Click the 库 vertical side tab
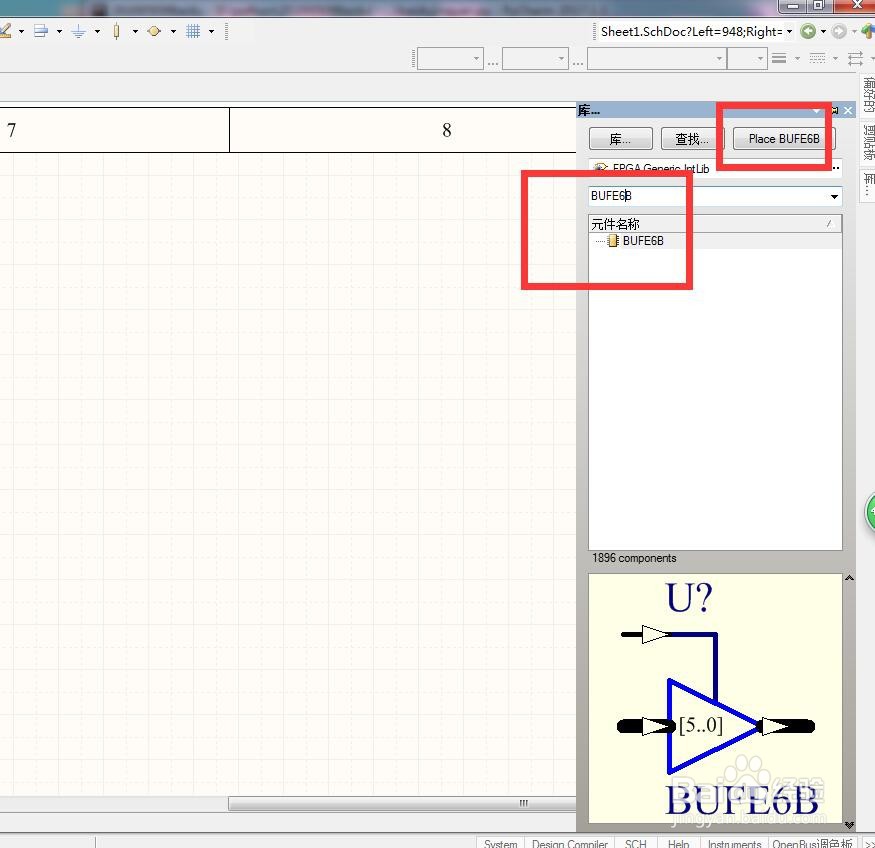This screenshot has width=875, height=848. tap(868, 185)
